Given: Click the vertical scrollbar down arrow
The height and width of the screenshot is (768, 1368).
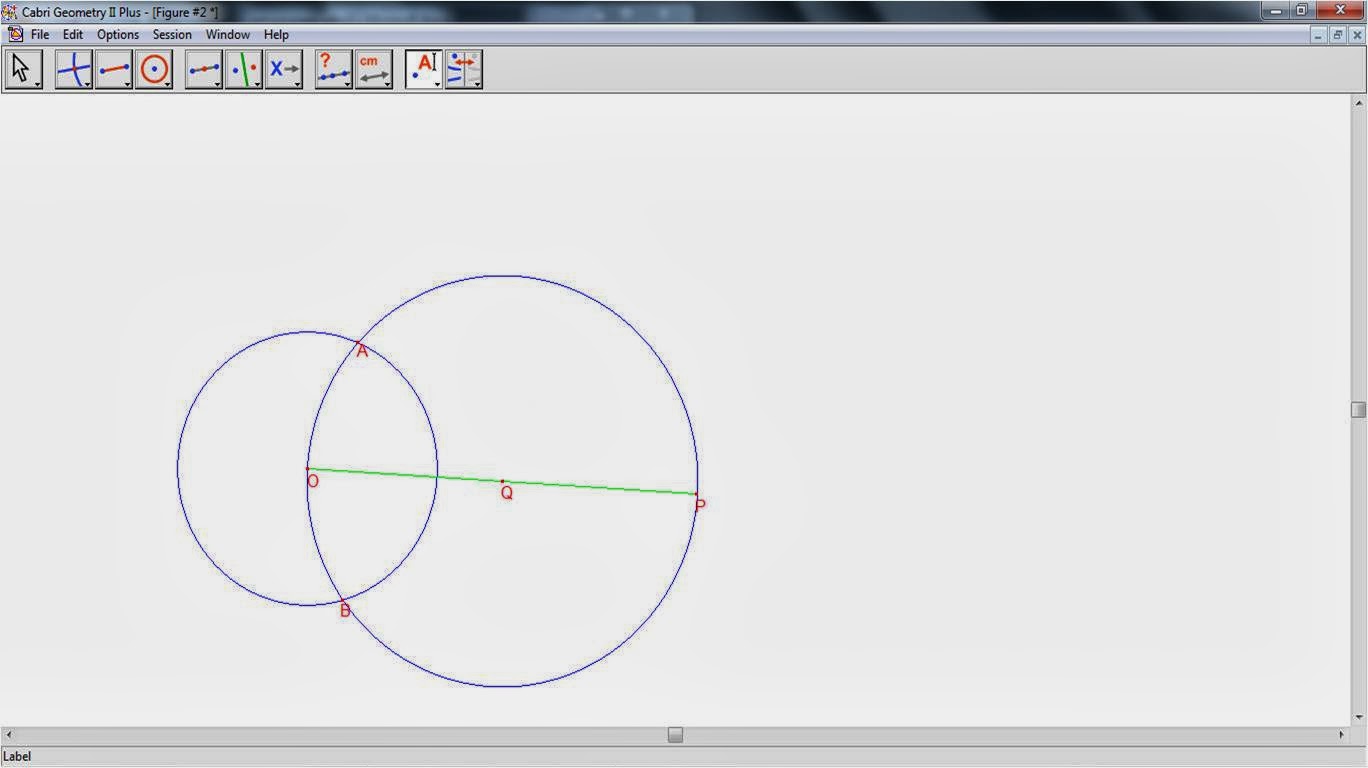Looking at the screenshot, I should pos(1358,717).
